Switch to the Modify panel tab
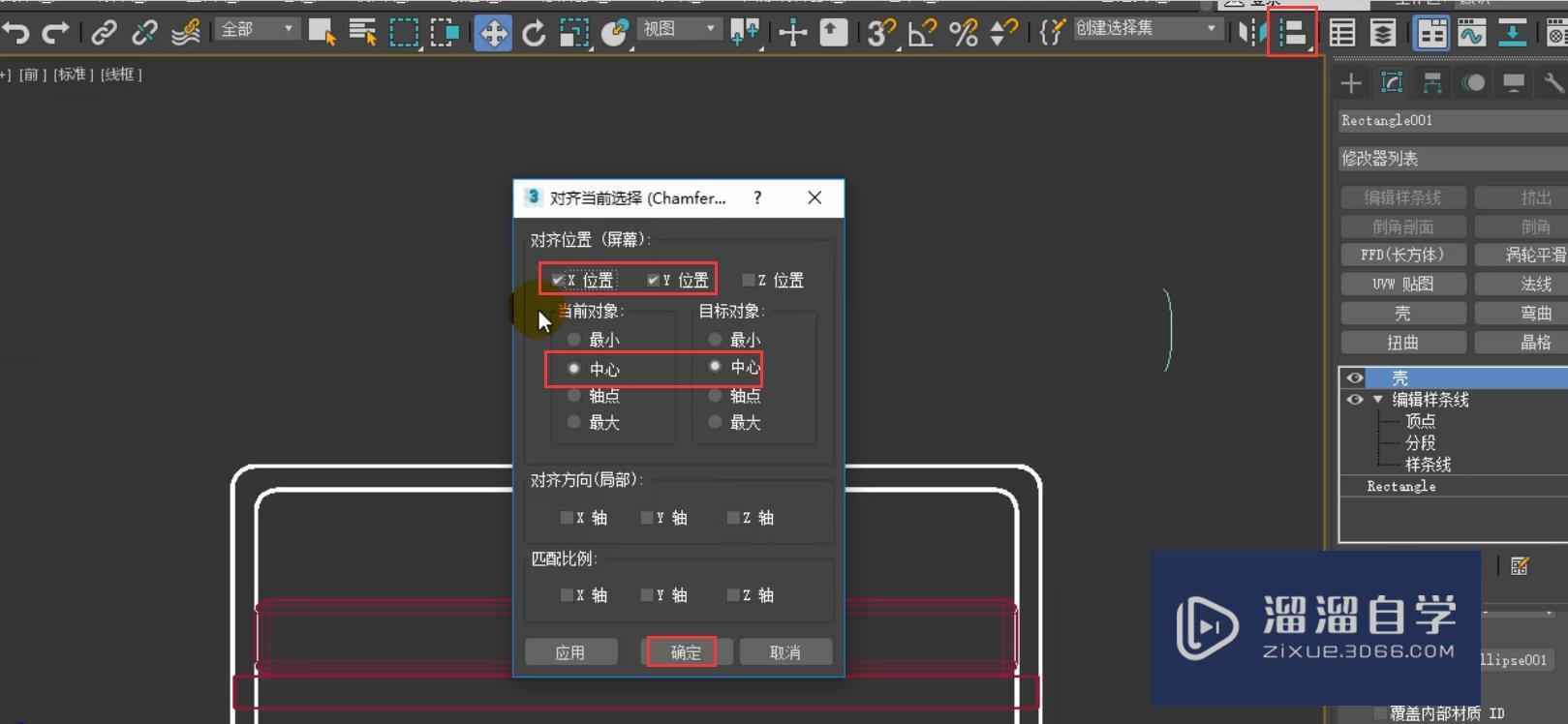Viewport: 1568px width, 724px height. click(1392, 83)
